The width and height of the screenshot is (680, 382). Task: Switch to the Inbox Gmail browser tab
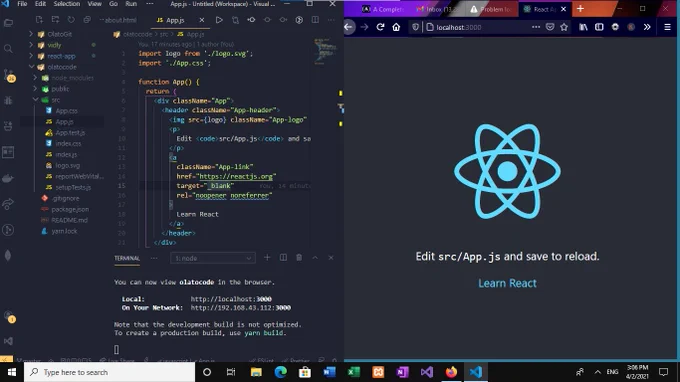[439, 9]
